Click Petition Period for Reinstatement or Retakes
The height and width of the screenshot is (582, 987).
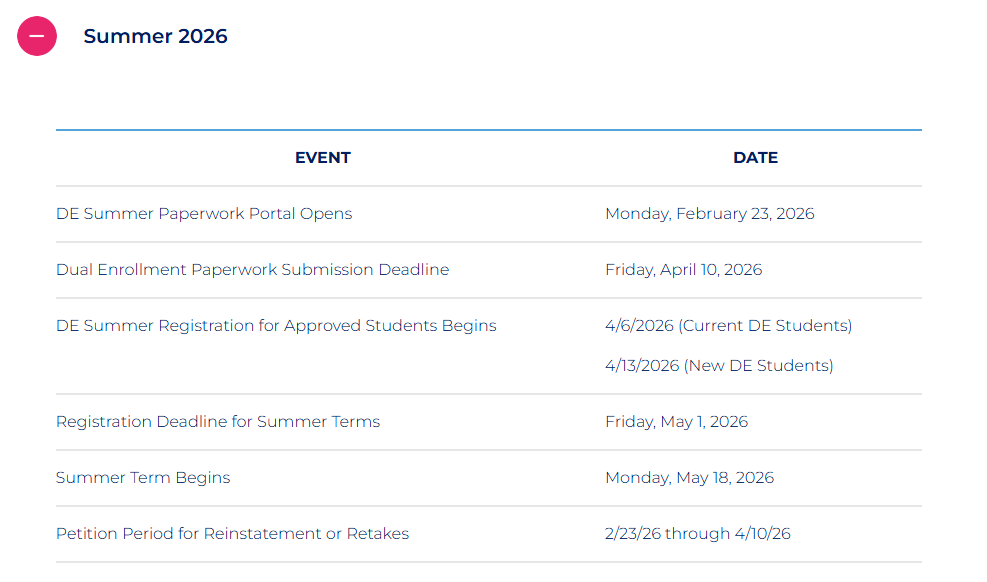(232, 534)
